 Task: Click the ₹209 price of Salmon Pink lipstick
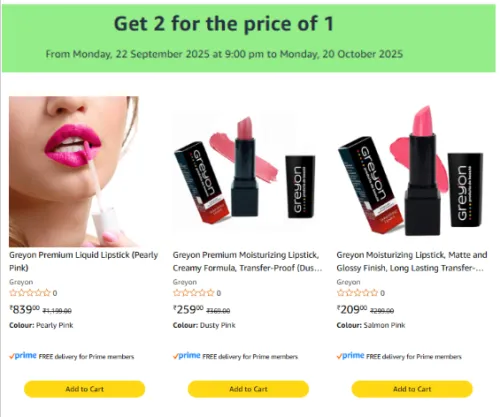tap(352, 310)
